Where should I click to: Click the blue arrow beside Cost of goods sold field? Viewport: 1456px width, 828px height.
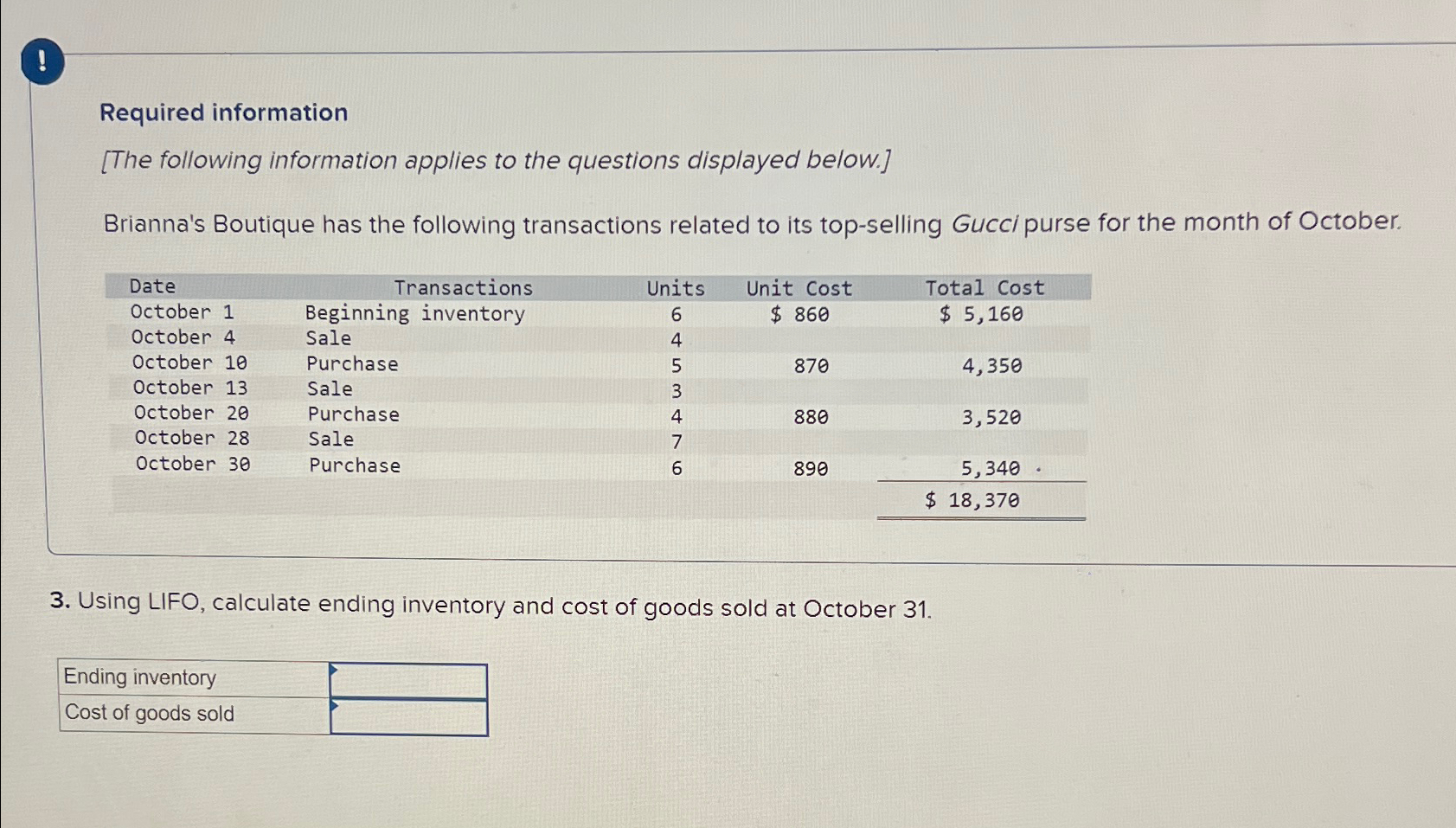click(333, 707)
